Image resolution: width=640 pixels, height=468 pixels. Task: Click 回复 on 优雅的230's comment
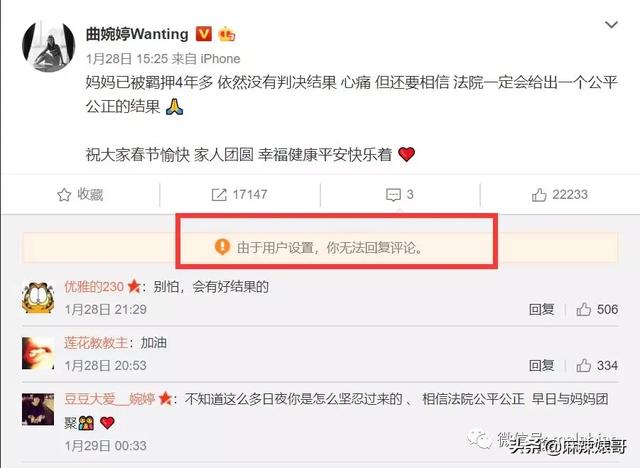[x=542, y=309]
